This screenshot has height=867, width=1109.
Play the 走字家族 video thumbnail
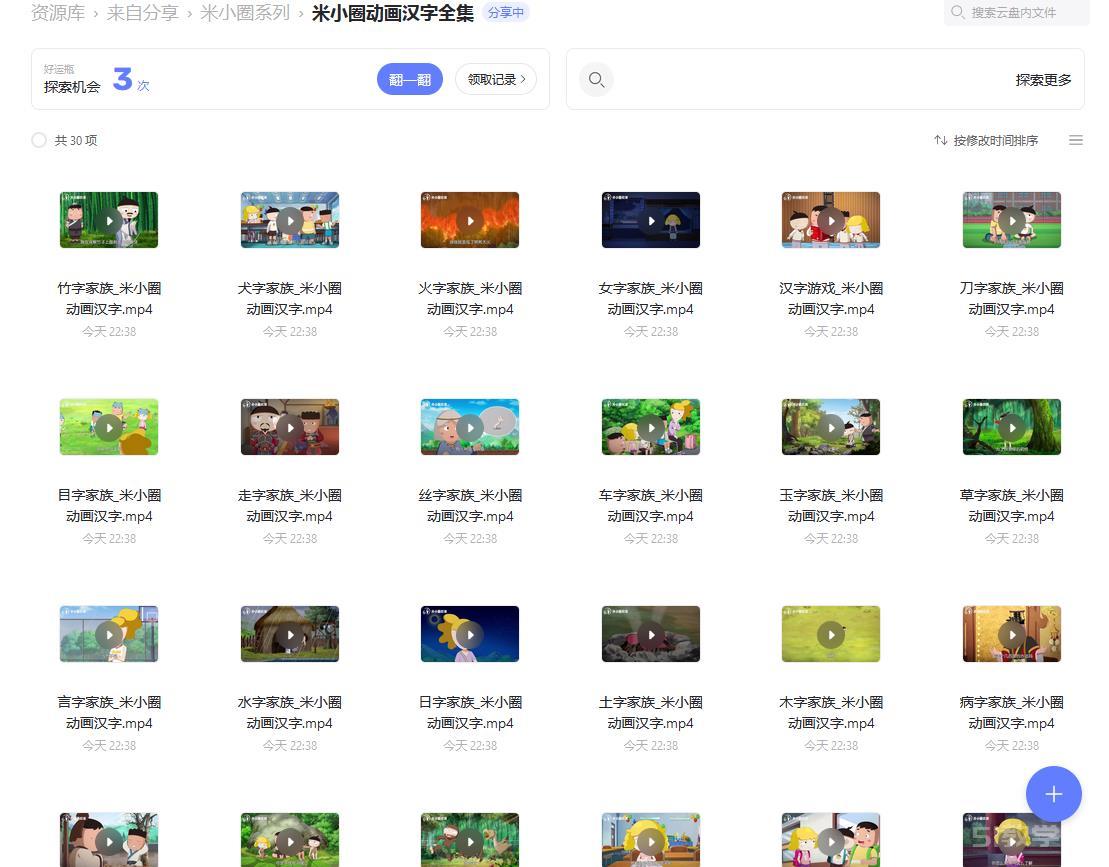(290, 427)
